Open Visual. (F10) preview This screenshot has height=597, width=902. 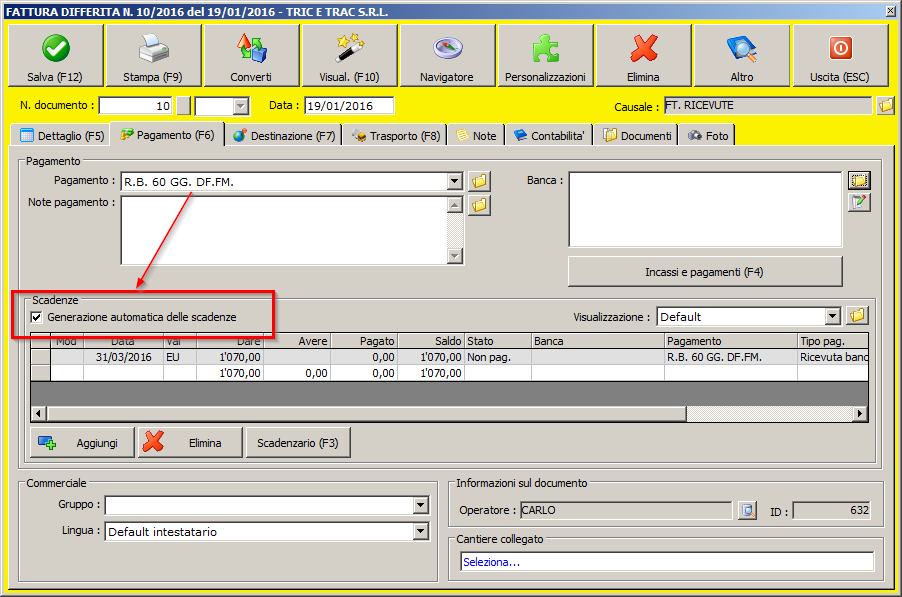click(349, 56)
